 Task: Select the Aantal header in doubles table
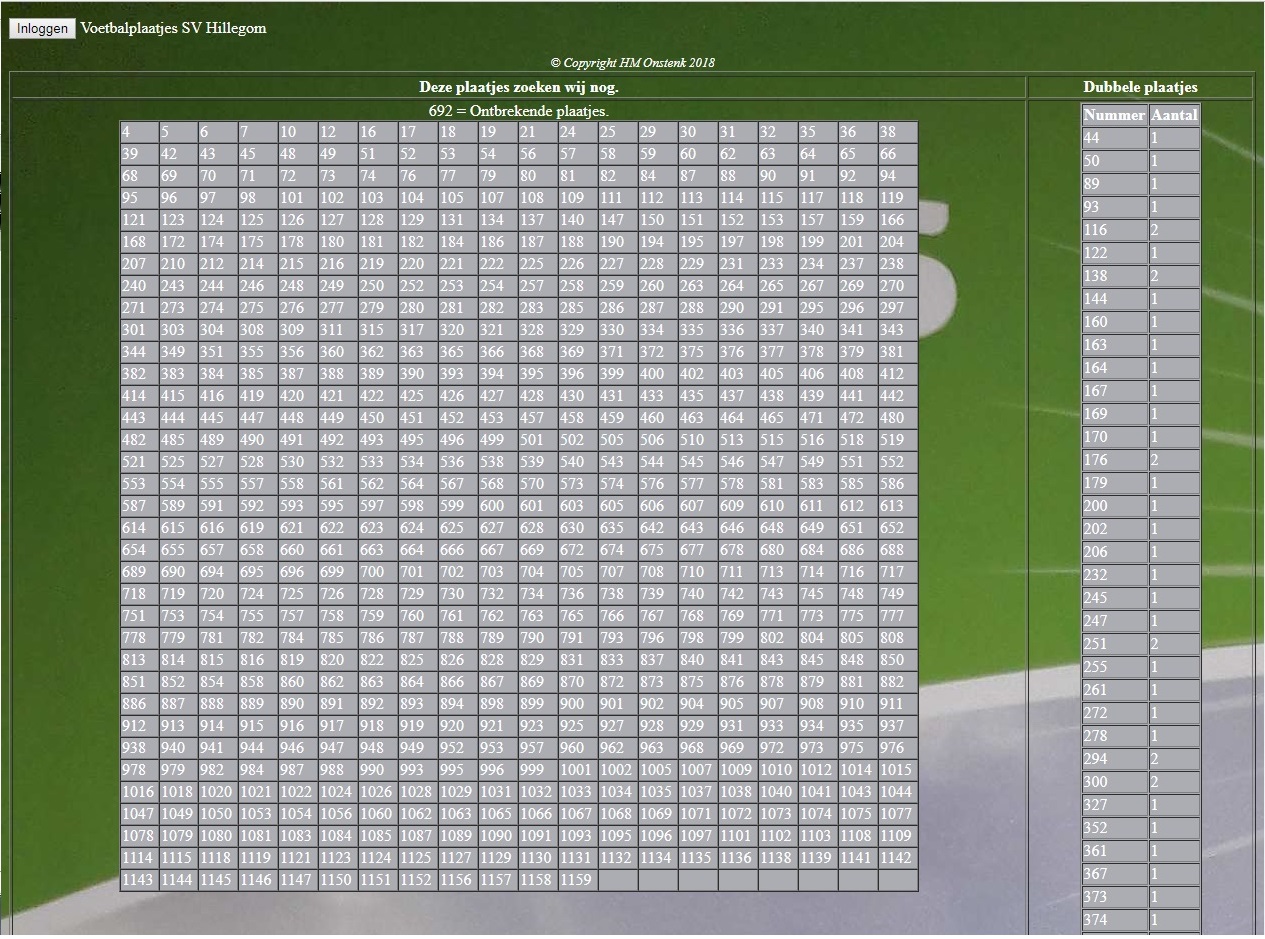1174,115
